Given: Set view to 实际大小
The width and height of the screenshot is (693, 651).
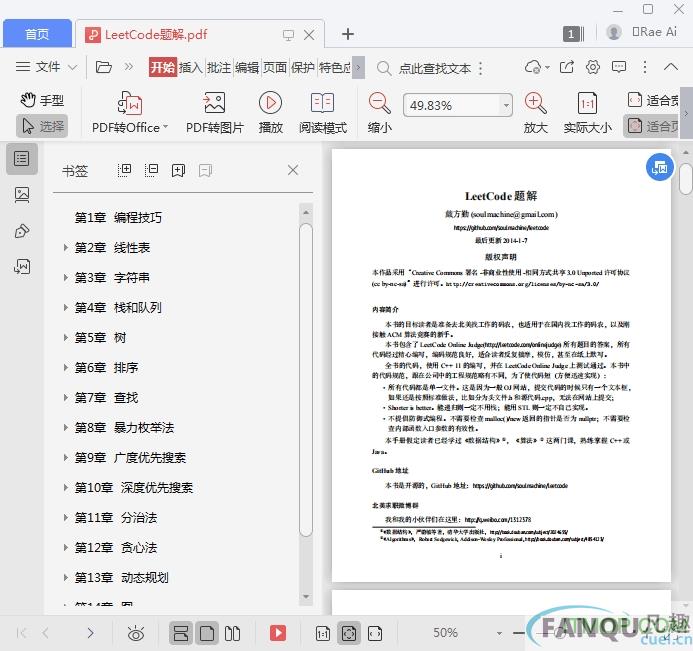Looking at the screenshot, I should [587, 113].
